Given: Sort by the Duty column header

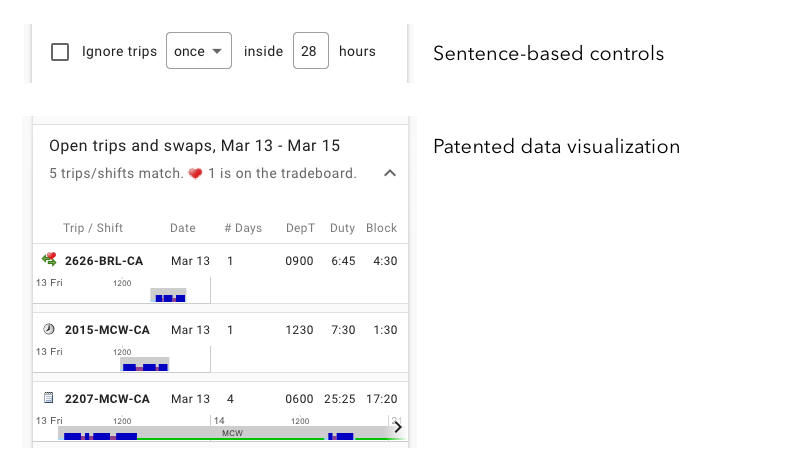Looking at the screenshot, I should (343, 228).
